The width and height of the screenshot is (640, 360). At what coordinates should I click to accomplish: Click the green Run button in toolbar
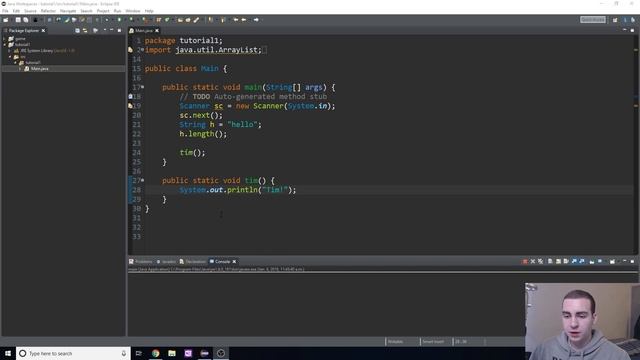(119, 20)
